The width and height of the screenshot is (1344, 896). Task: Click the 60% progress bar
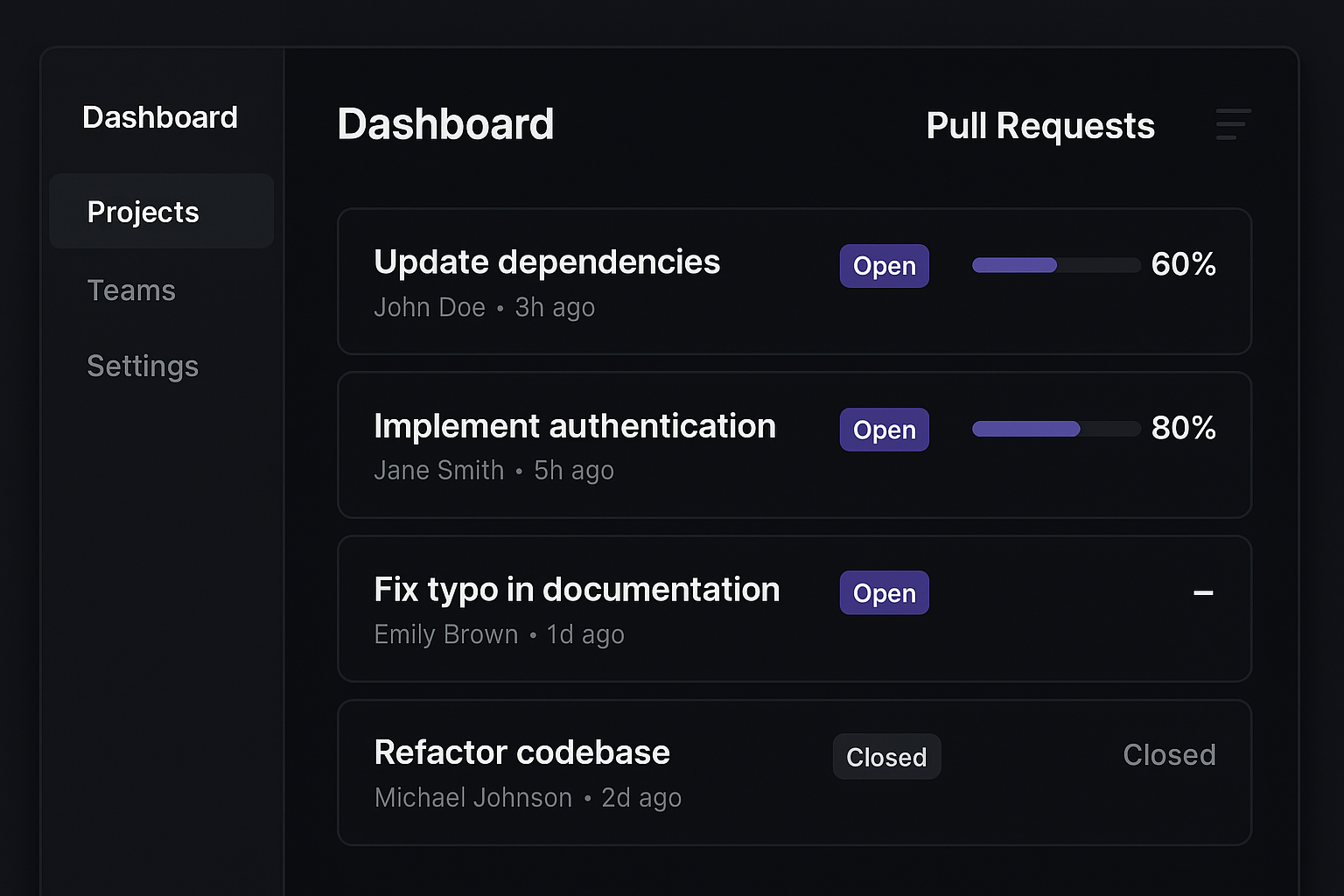(x=1054, y=265)
